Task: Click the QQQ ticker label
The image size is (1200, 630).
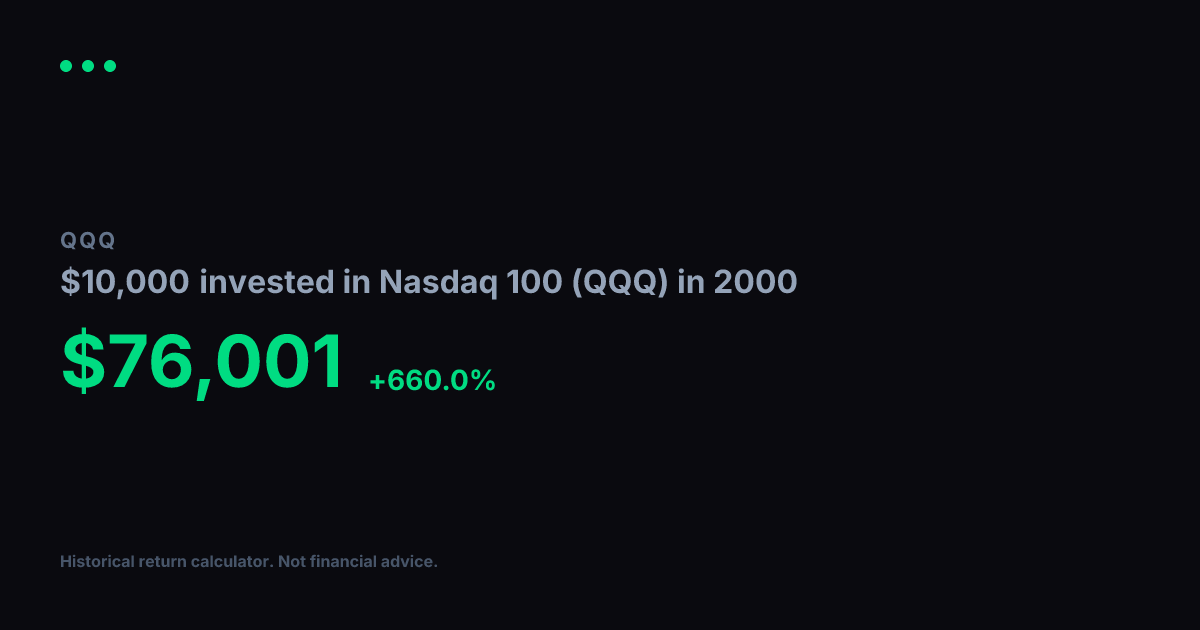Action: coord(88,241)
